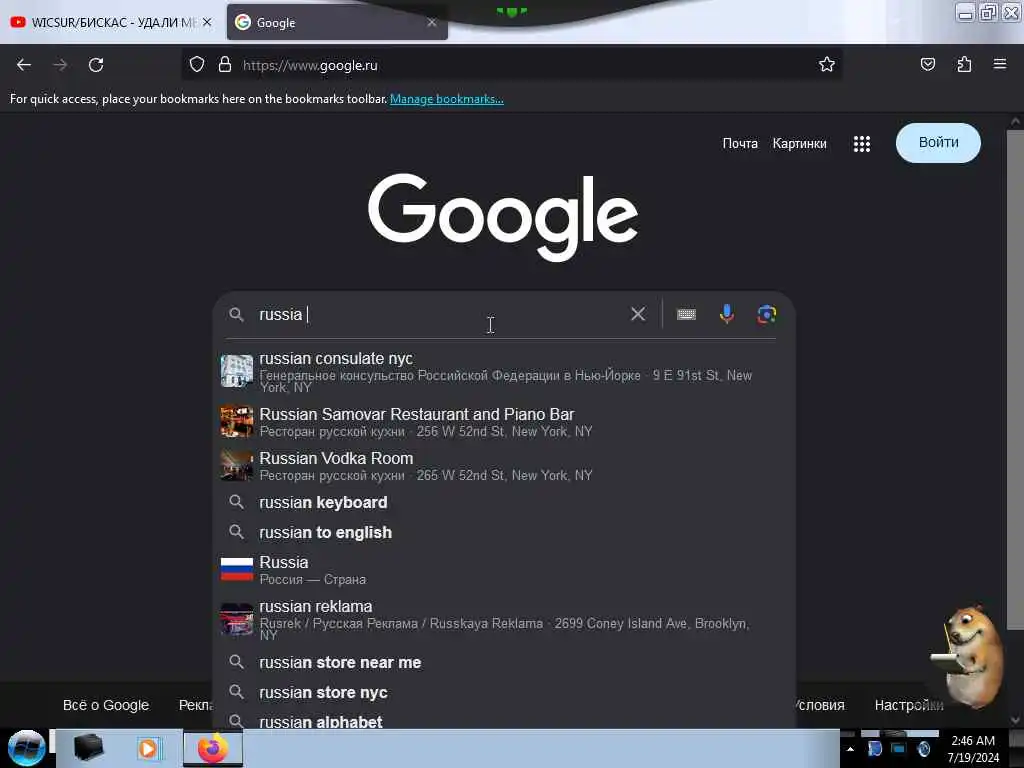The image size is (1024, 768).
Task: Open the Картинки link
Action: tap(799, 143)
